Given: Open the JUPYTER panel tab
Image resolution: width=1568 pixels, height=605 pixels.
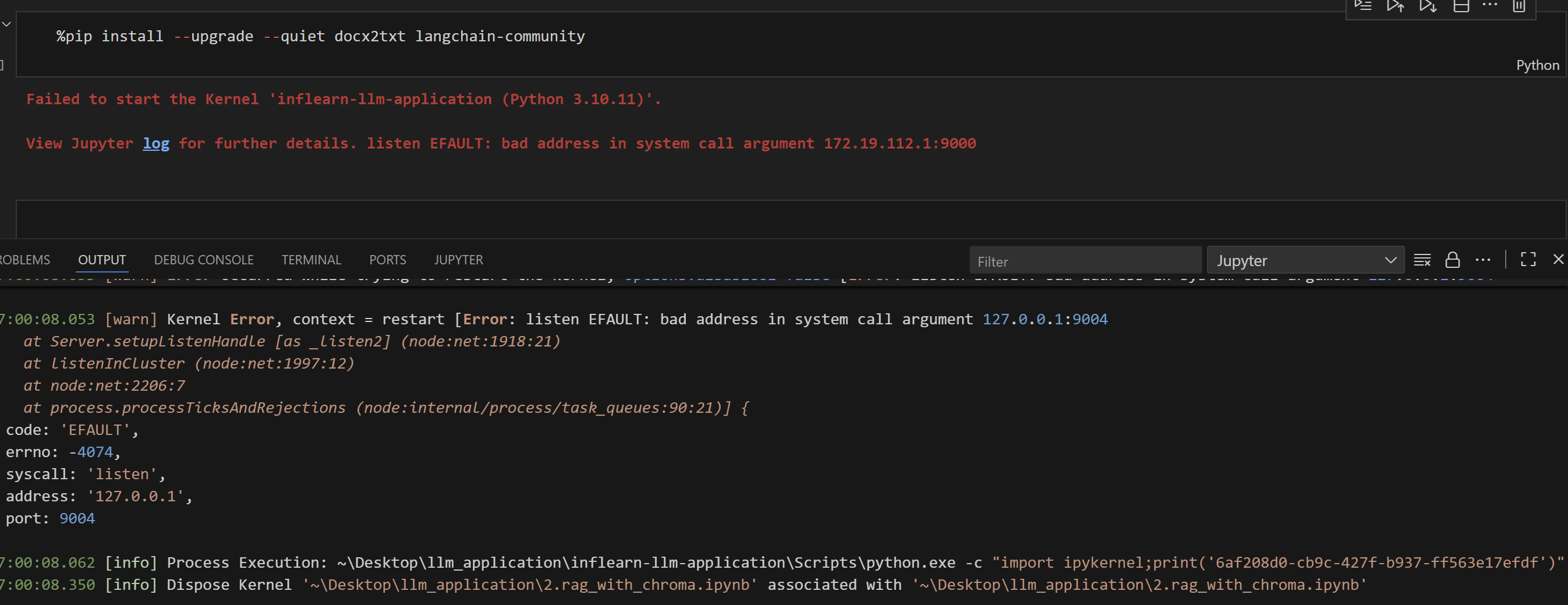Looking at the screenshot, I should (x=458, y=260).
